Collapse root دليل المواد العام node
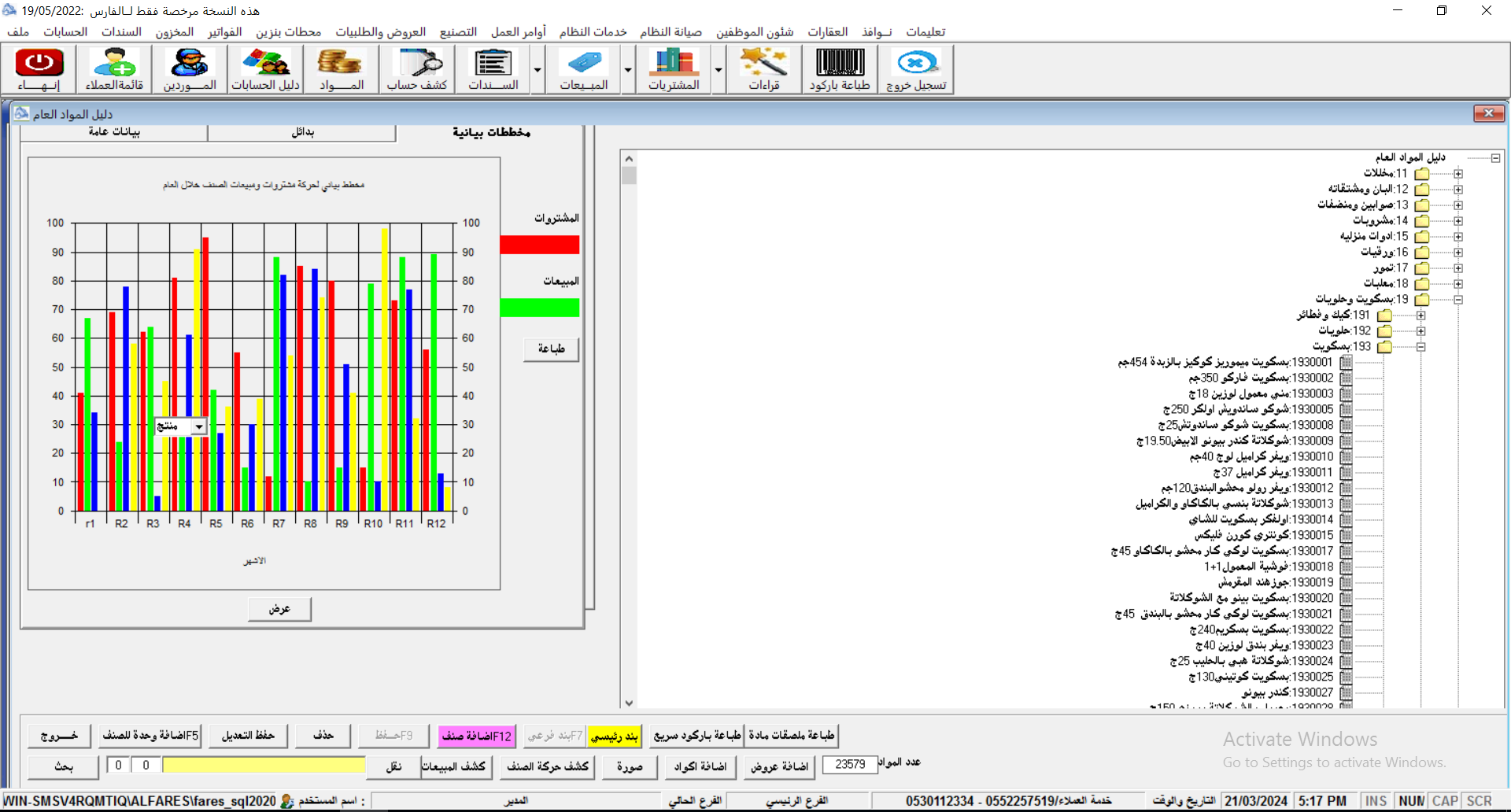This screenshot has width=1511, height=812. click(x=1495, y=158)
